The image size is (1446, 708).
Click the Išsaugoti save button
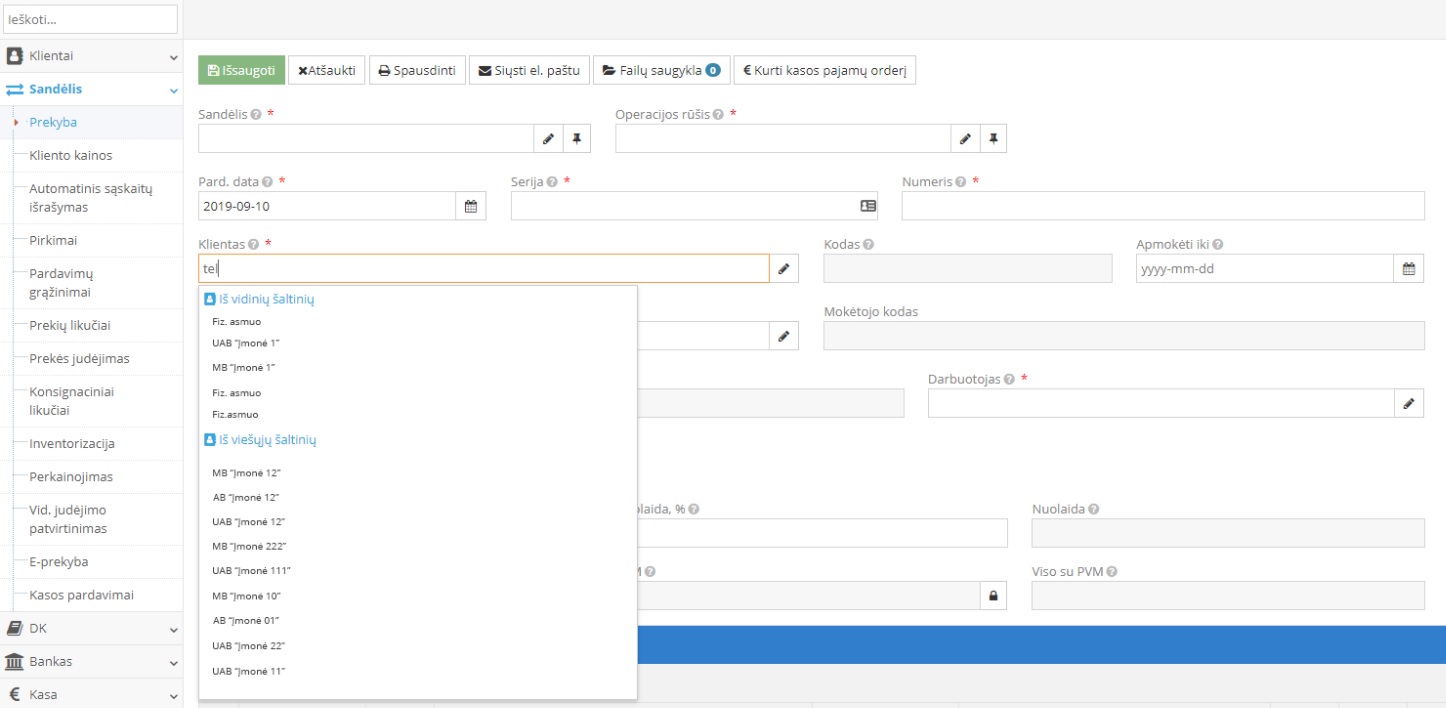(242, 71)
